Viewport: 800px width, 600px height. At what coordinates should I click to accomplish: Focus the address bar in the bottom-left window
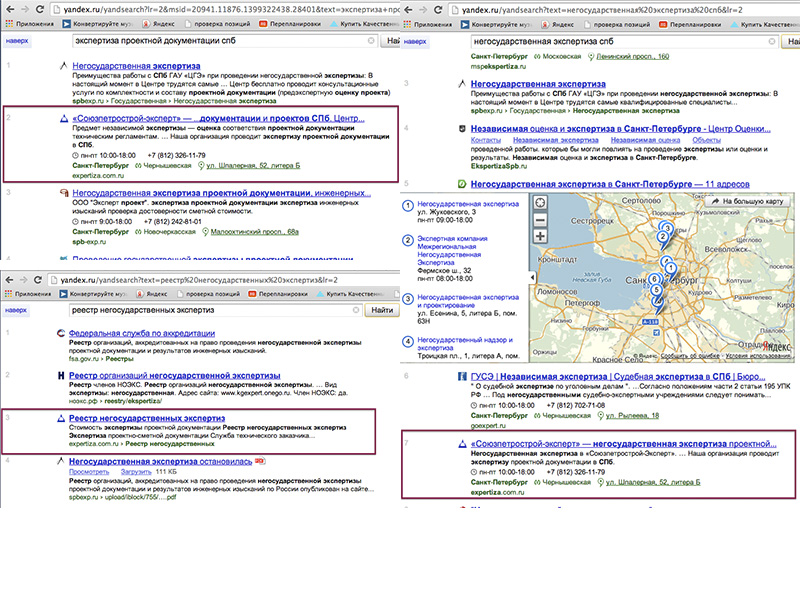point(223,280)
